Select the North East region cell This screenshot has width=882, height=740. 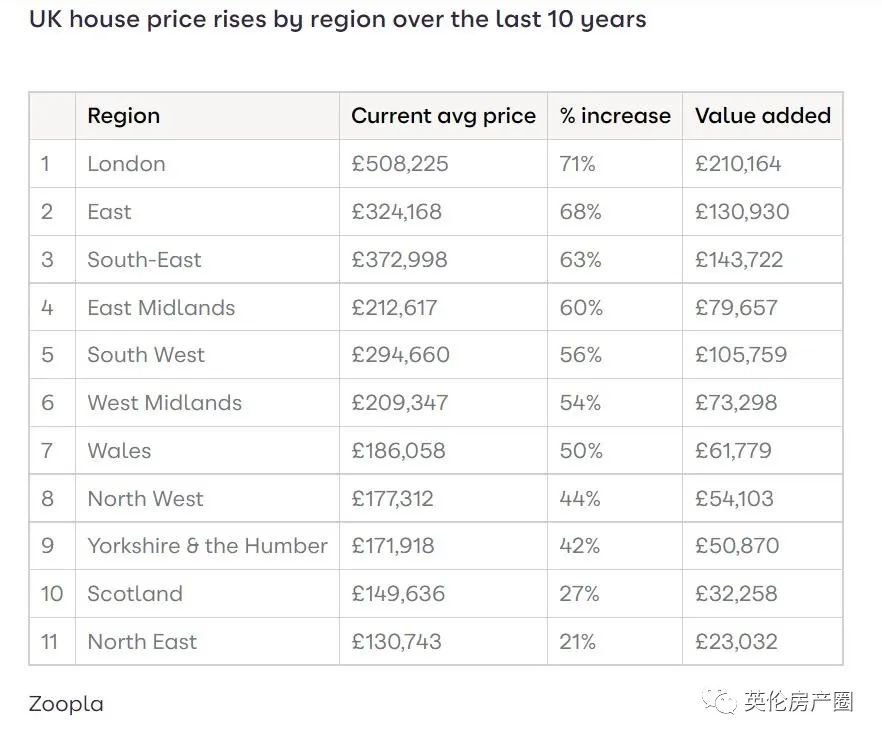point(142,642)
